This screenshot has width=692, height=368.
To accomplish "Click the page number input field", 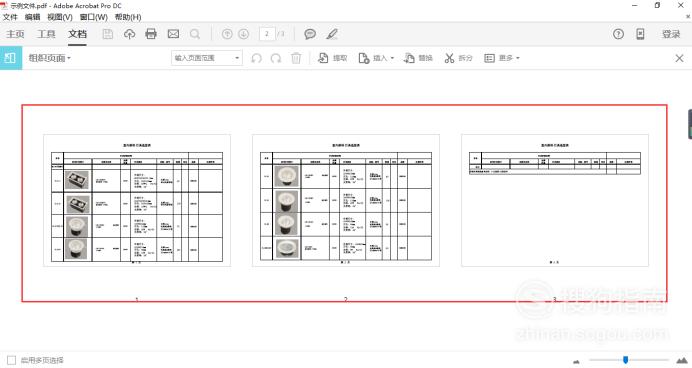I will 267,34.
